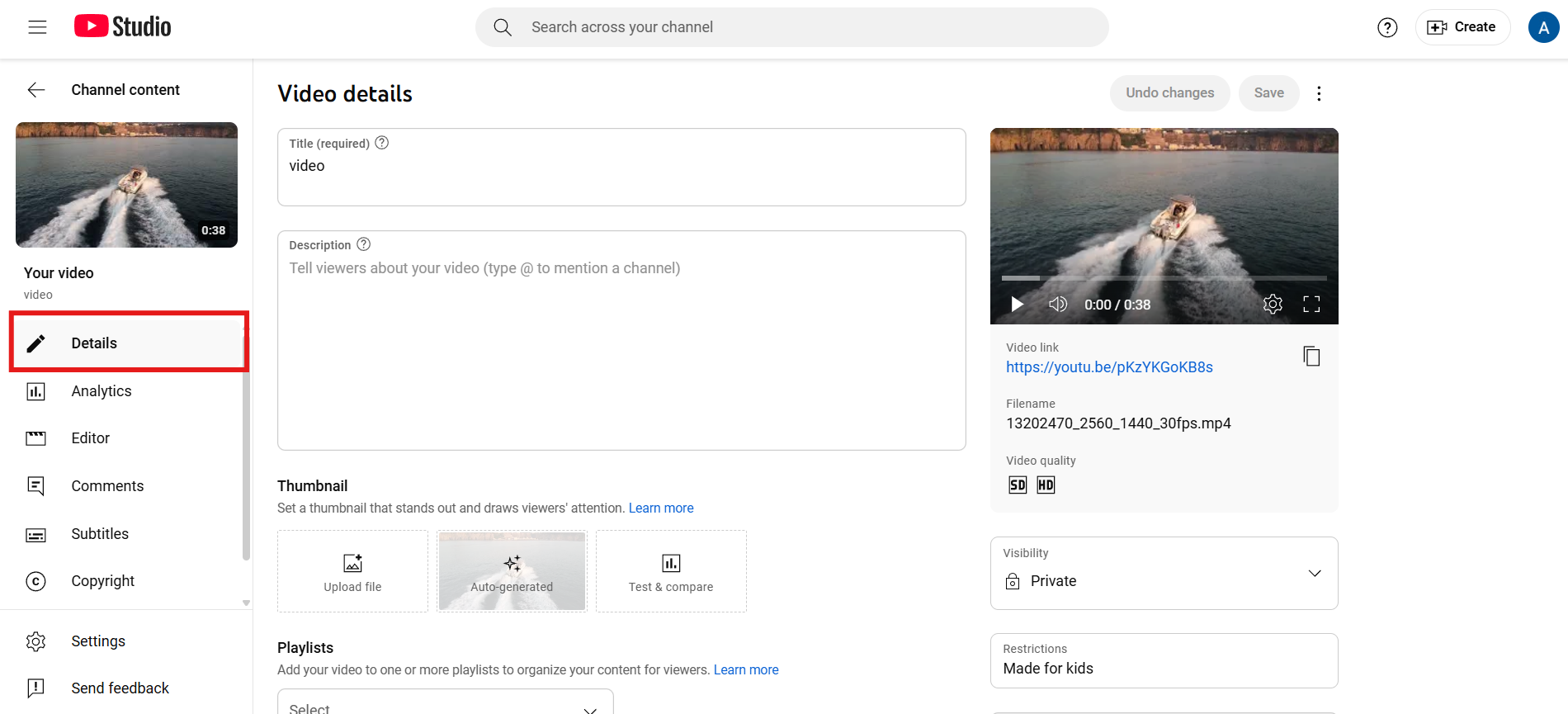Click Send feedback label
Image resolution: width=1568 pixels, height=714 pixels.
click(x=120, y=688)
